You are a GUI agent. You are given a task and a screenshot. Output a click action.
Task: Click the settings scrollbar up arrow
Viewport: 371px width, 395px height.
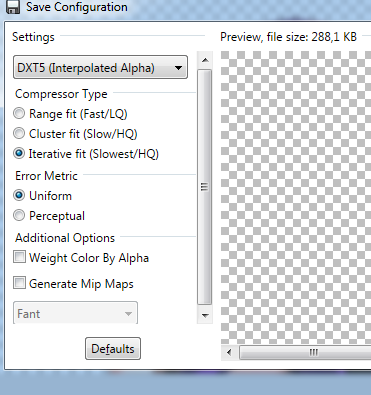[205, 60]
